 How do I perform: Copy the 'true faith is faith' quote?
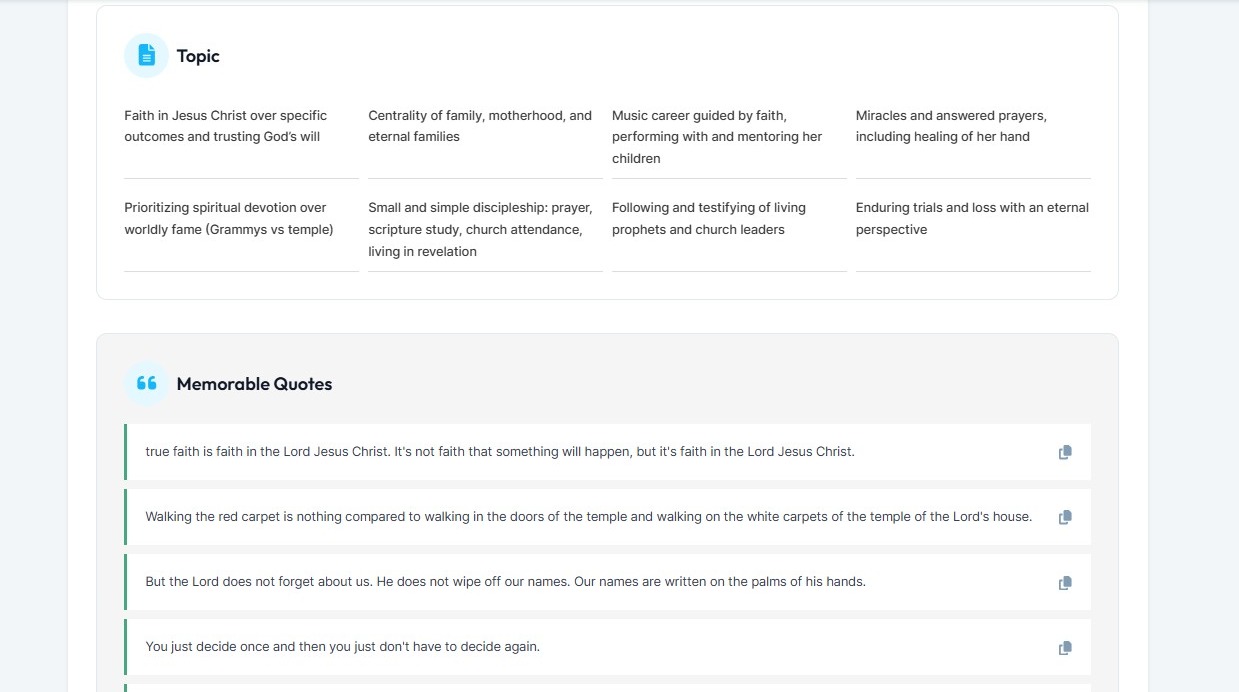(x=1065, y=452)
